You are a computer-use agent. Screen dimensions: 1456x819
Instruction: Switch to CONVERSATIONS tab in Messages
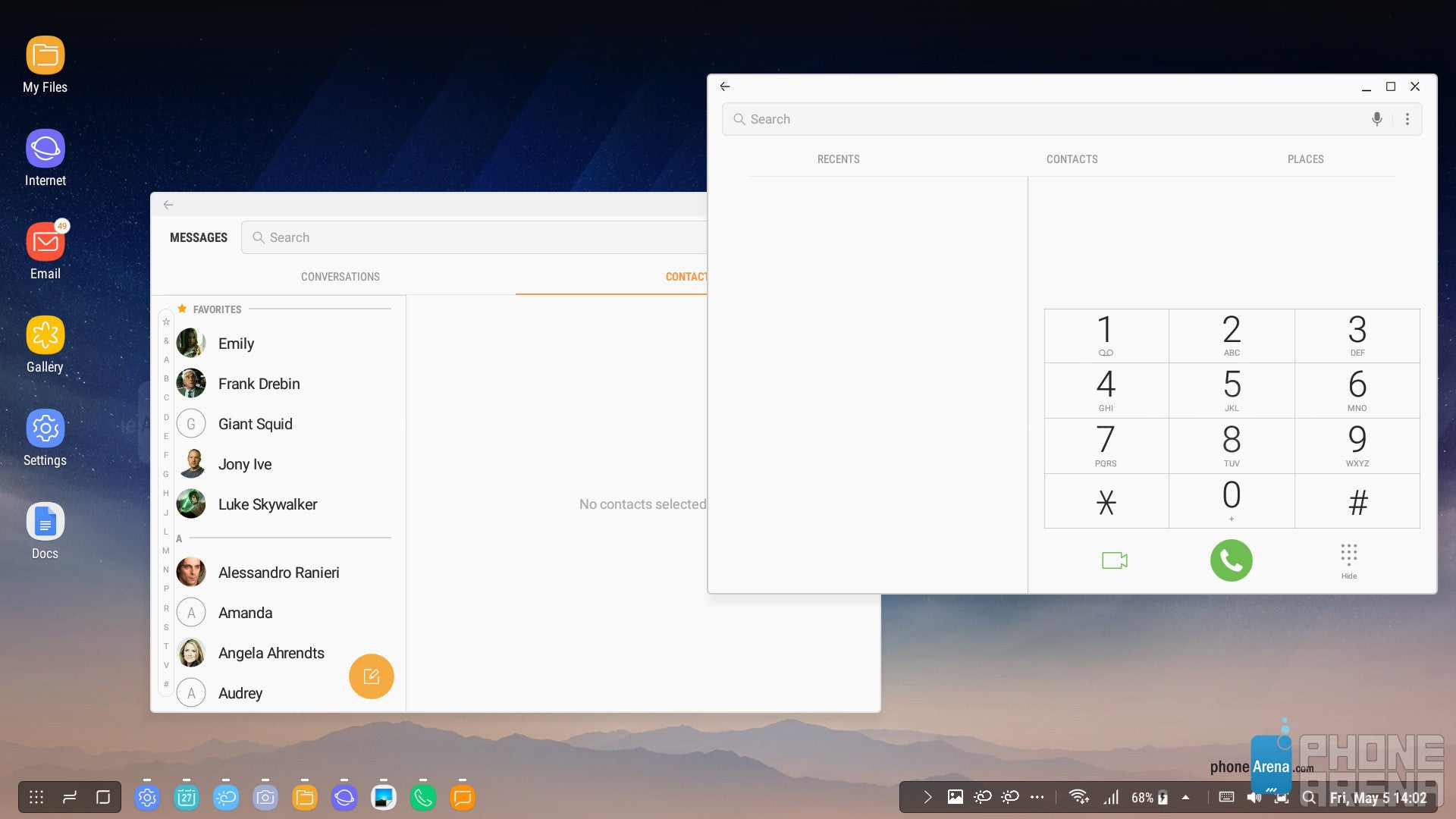coord(340,276)
